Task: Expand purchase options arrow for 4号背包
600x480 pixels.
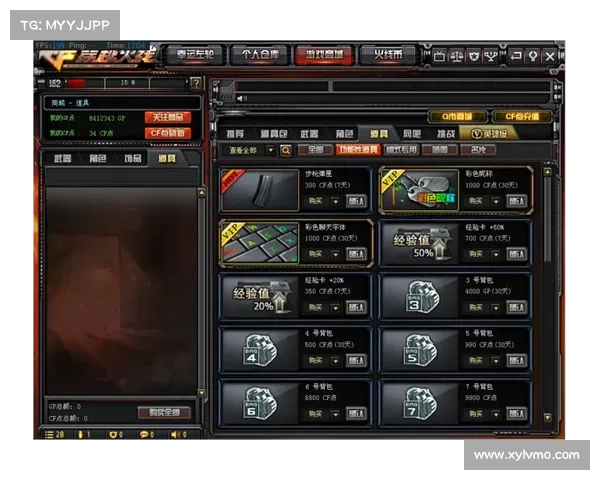Action: point(334,360)
